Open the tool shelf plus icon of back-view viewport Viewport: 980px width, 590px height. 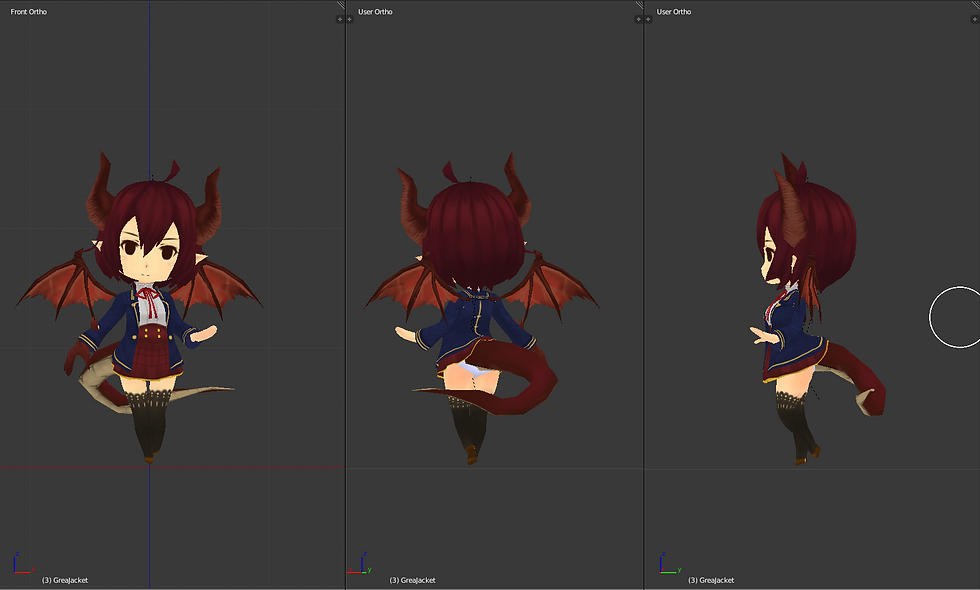(349, 19)
